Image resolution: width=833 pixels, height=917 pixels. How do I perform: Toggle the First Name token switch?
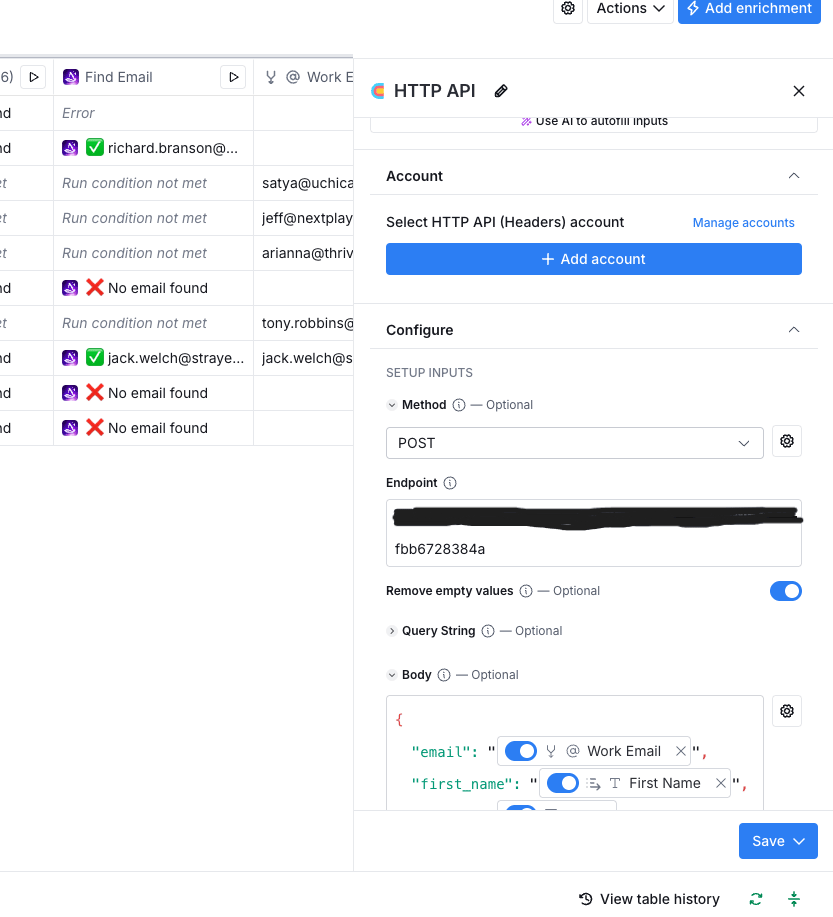pyautogui.click(x=563, y=783)
